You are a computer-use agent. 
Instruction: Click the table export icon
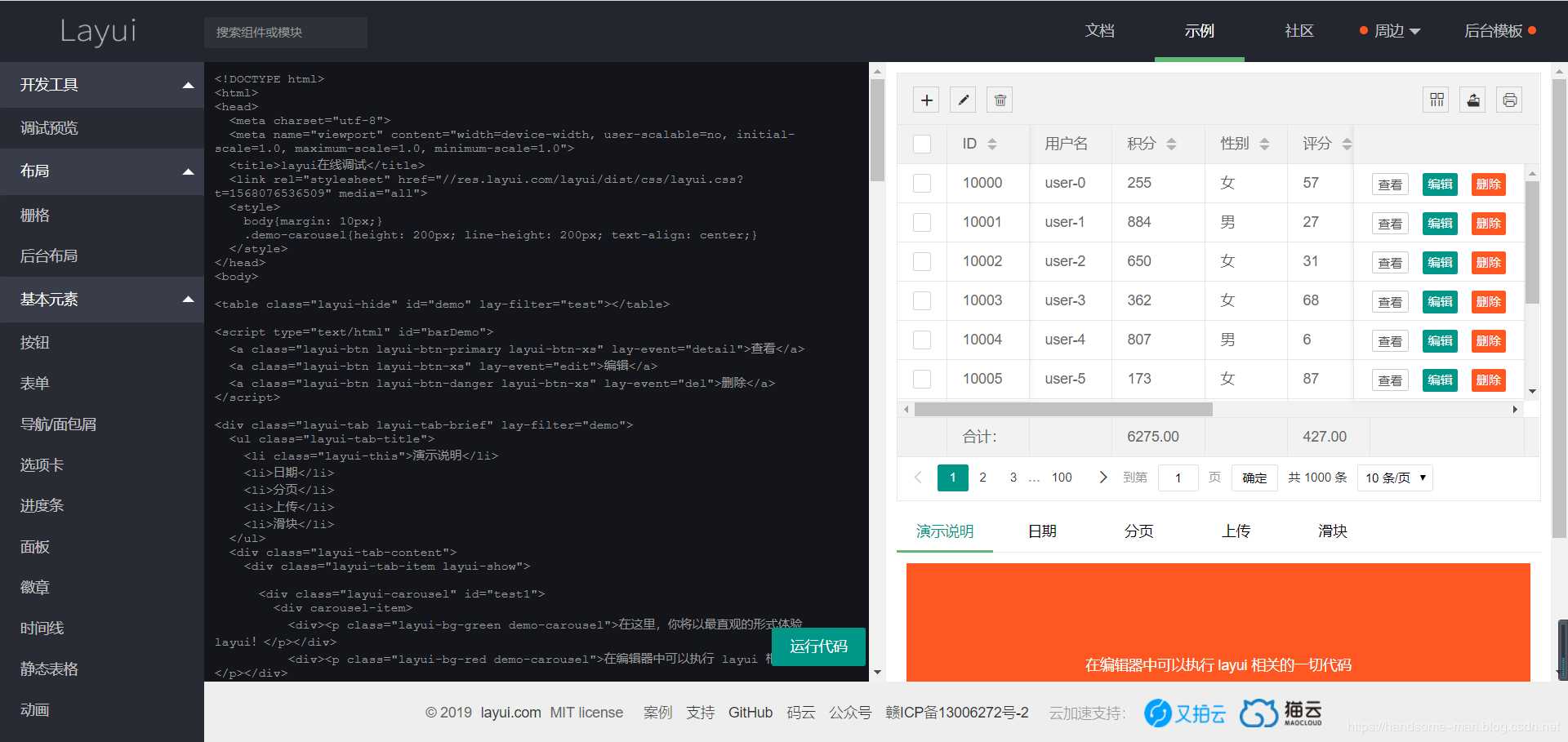tap(1473, 100)
